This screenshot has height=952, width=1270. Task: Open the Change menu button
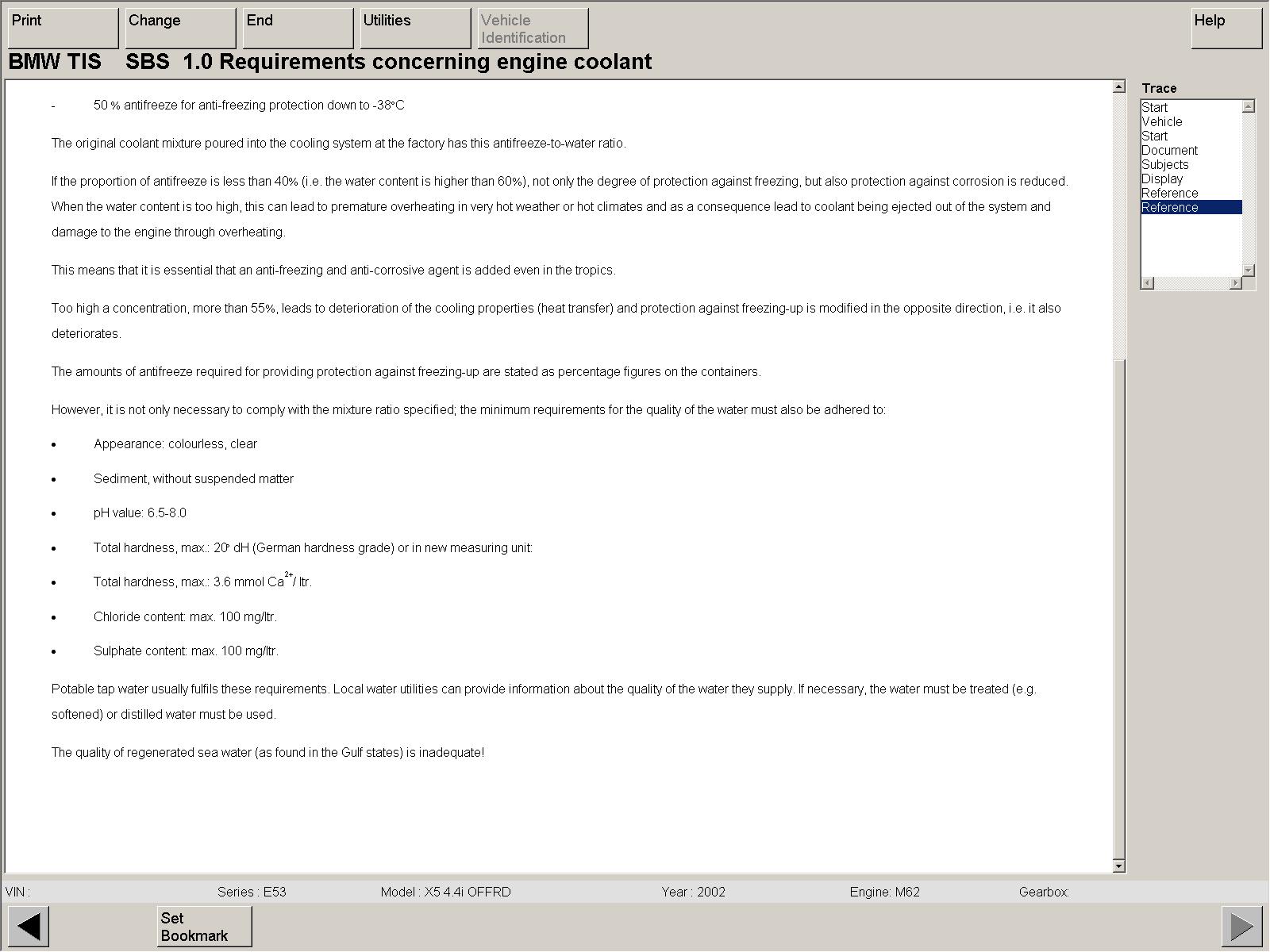point(180,29)
